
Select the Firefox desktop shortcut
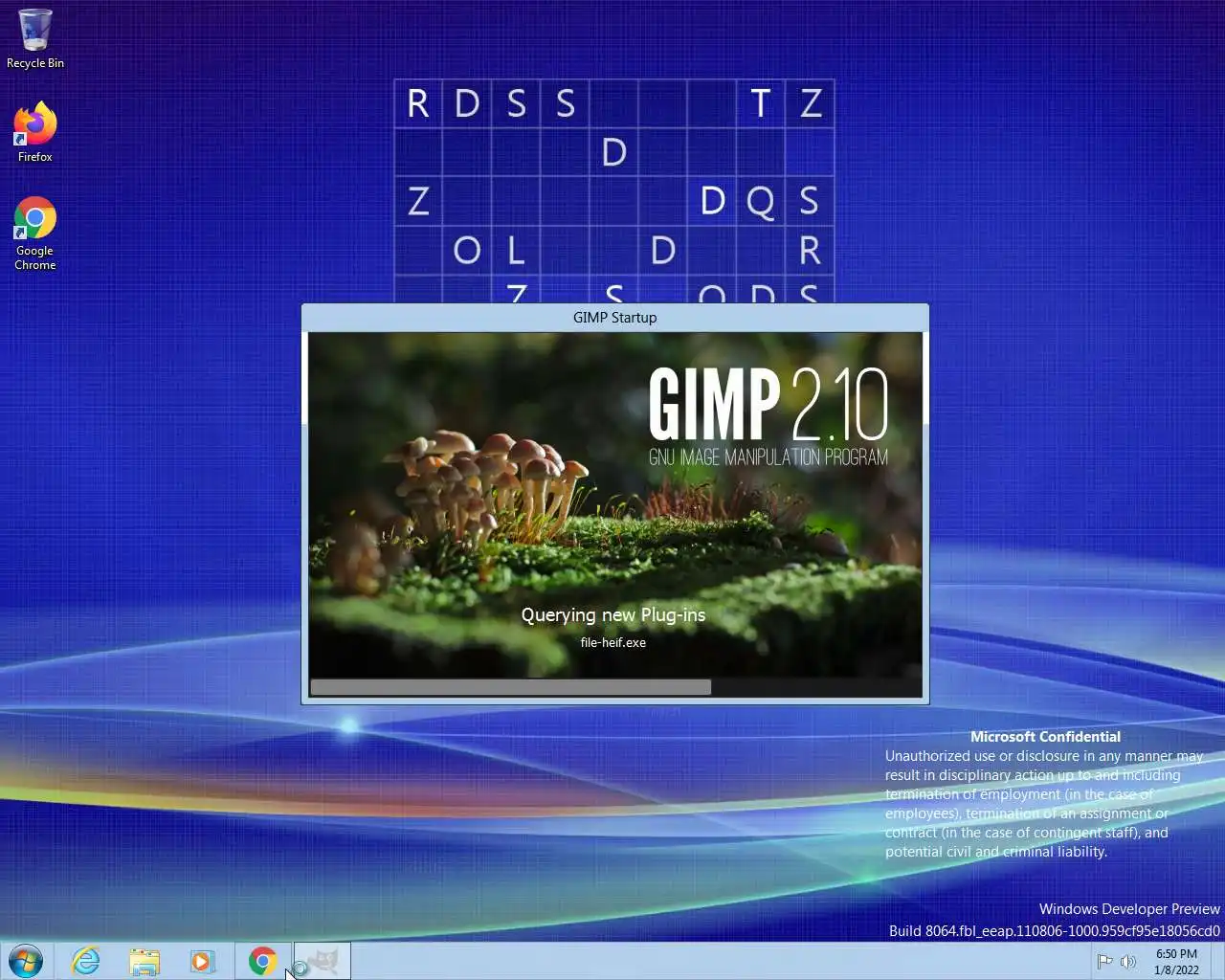[x=35, y=132]
